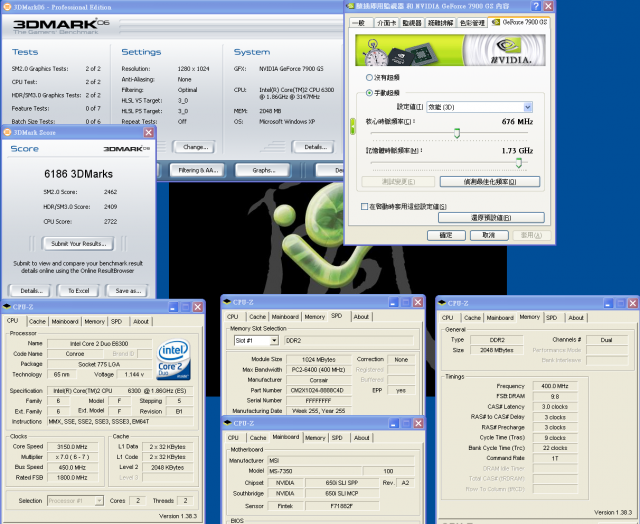Screen dimensions: 640x524
Task: Open the Slot #1 memory slot dropdown
Action: 274,340
